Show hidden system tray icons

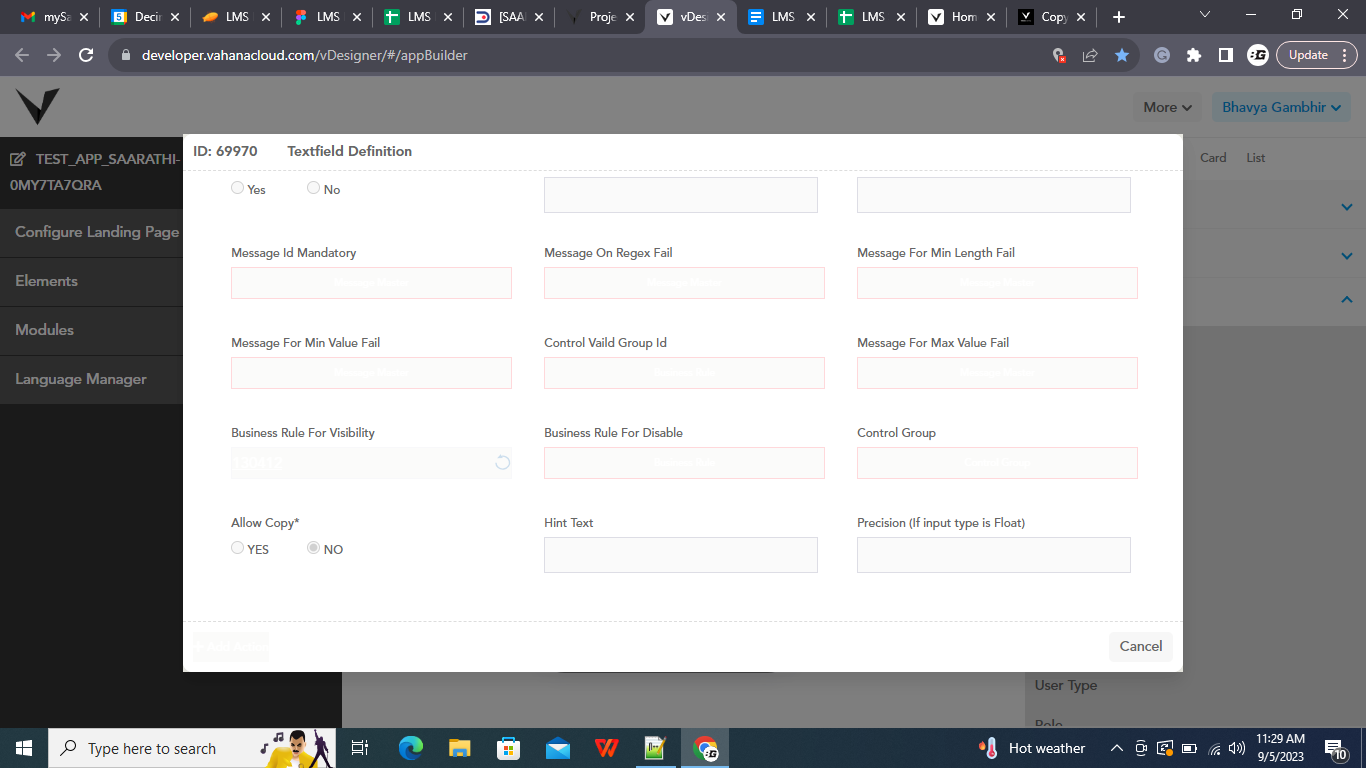[x=1117, y=748]
